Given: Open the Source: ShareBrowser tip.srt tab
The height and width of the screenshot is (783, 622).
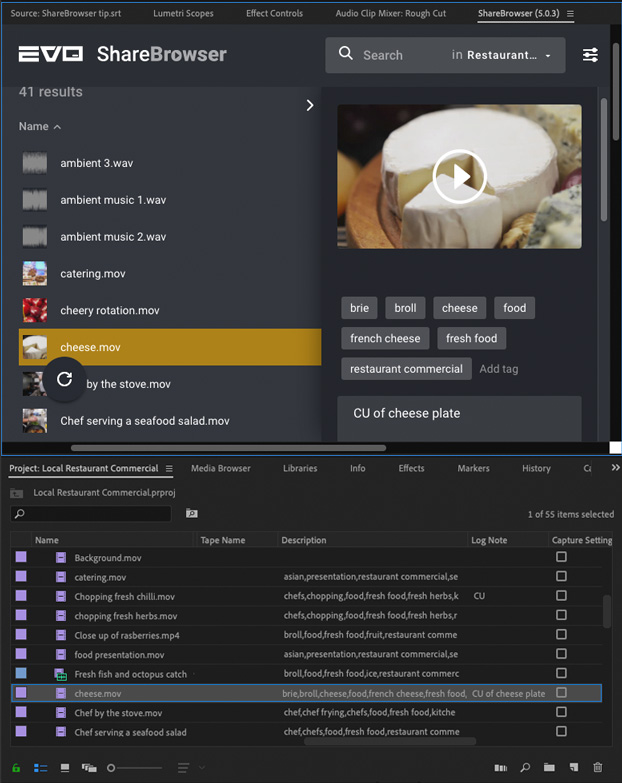Looking at the screenshot, I should (x=65, y=13).
